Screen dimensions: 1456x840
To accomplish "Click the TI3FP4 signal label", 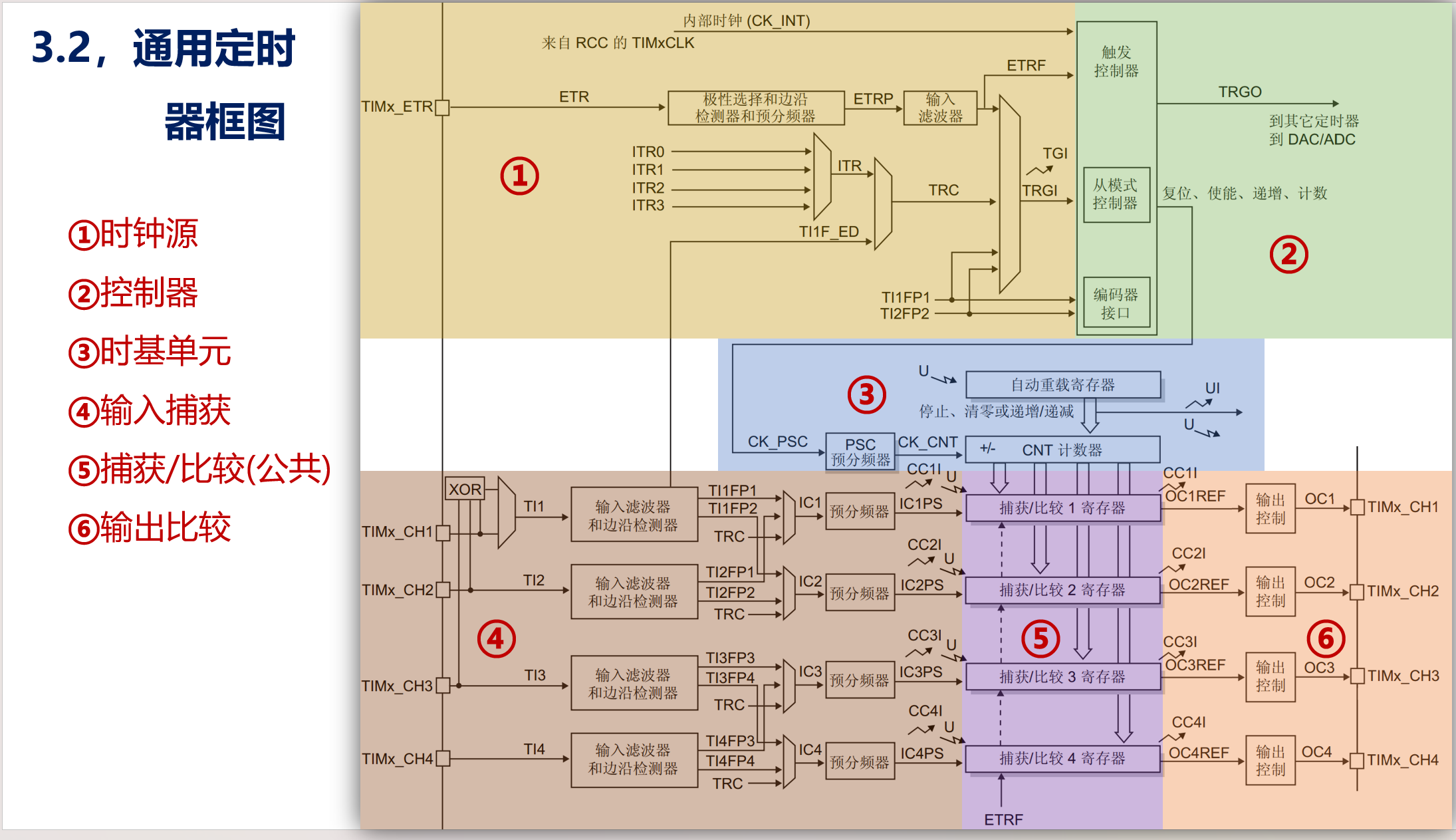I will click(x=730, y=678).
